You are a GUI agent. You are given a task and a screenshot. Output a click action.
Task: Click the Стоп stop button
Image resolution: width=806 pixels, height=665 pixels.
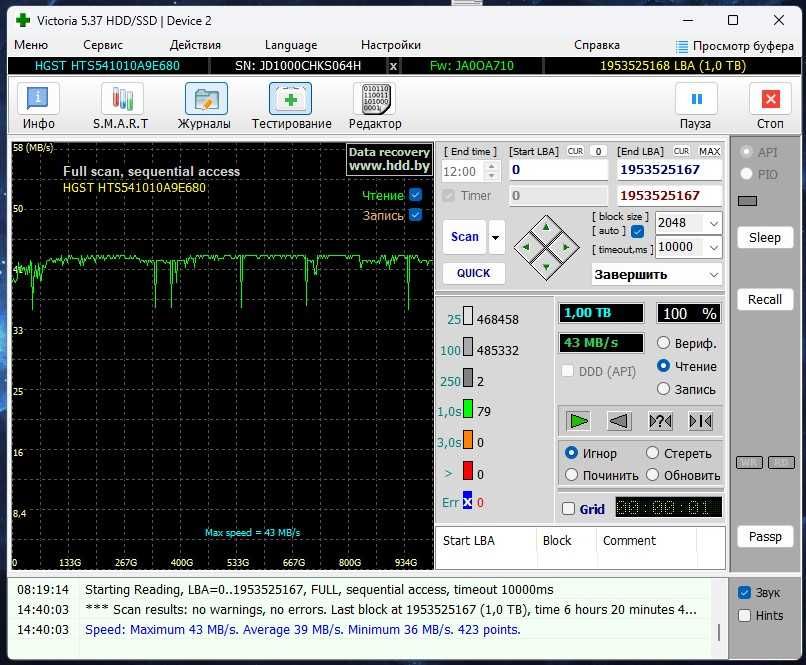click(x=770, y=106)
